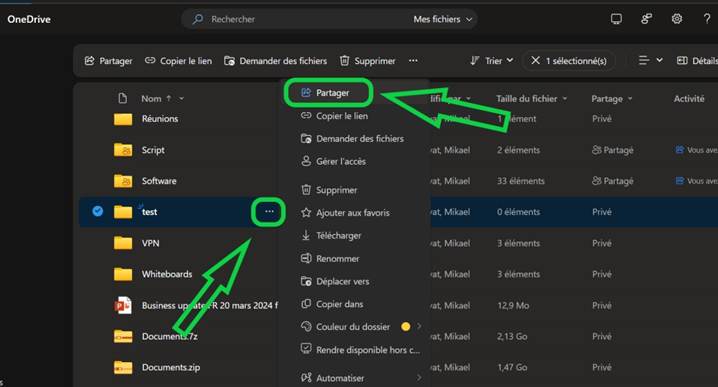Click Partagé status on the Software row
The width and height of the screenshot is (718, 387).
613,181
